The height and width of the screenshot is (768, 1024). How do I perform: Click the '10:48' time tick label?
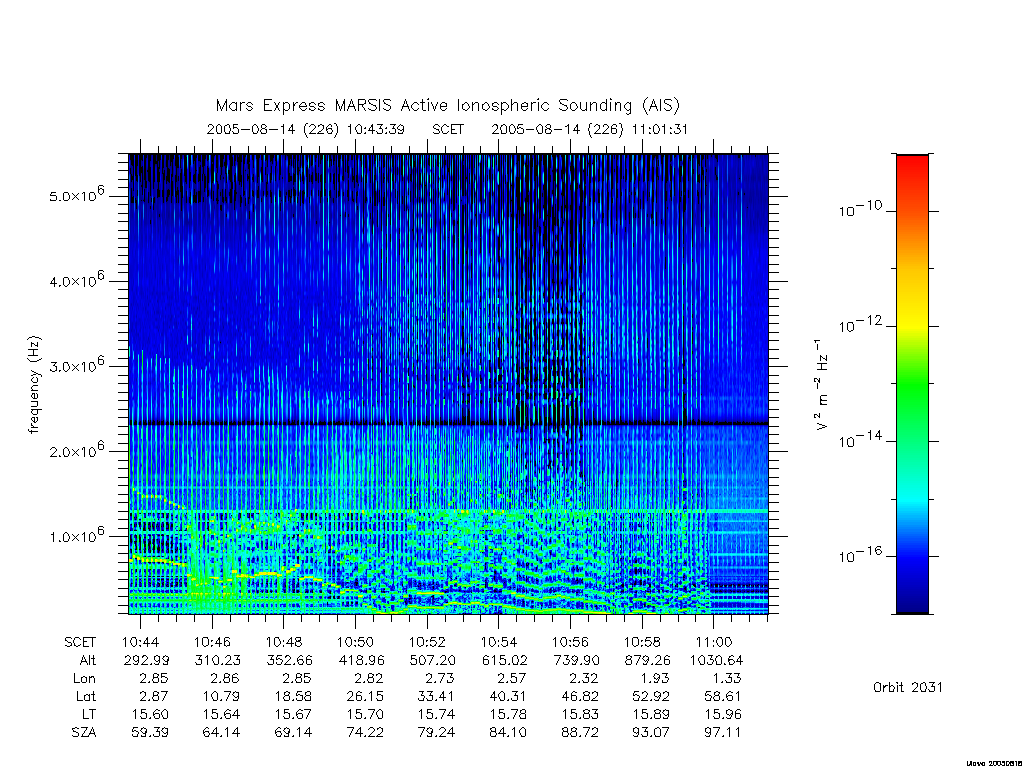point(284,643)
